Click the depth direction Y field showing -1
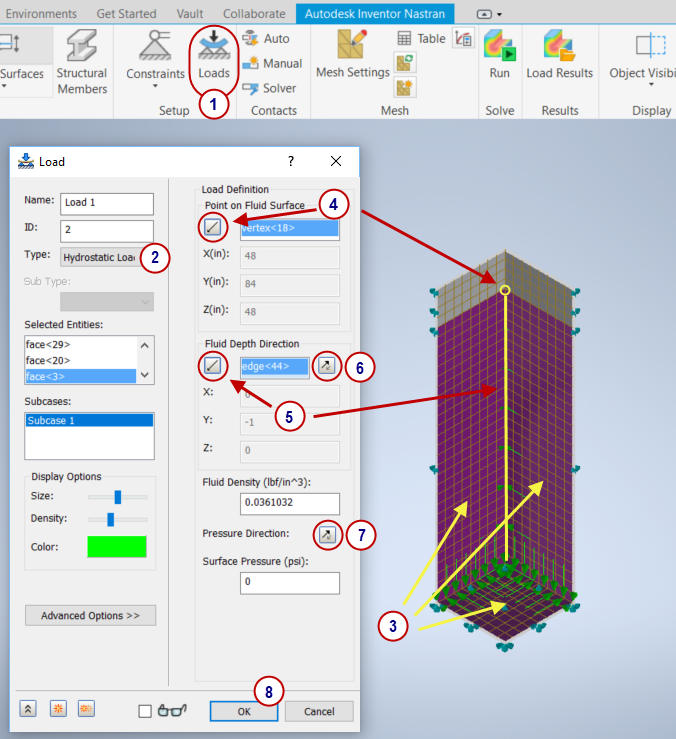 (289, 423)
